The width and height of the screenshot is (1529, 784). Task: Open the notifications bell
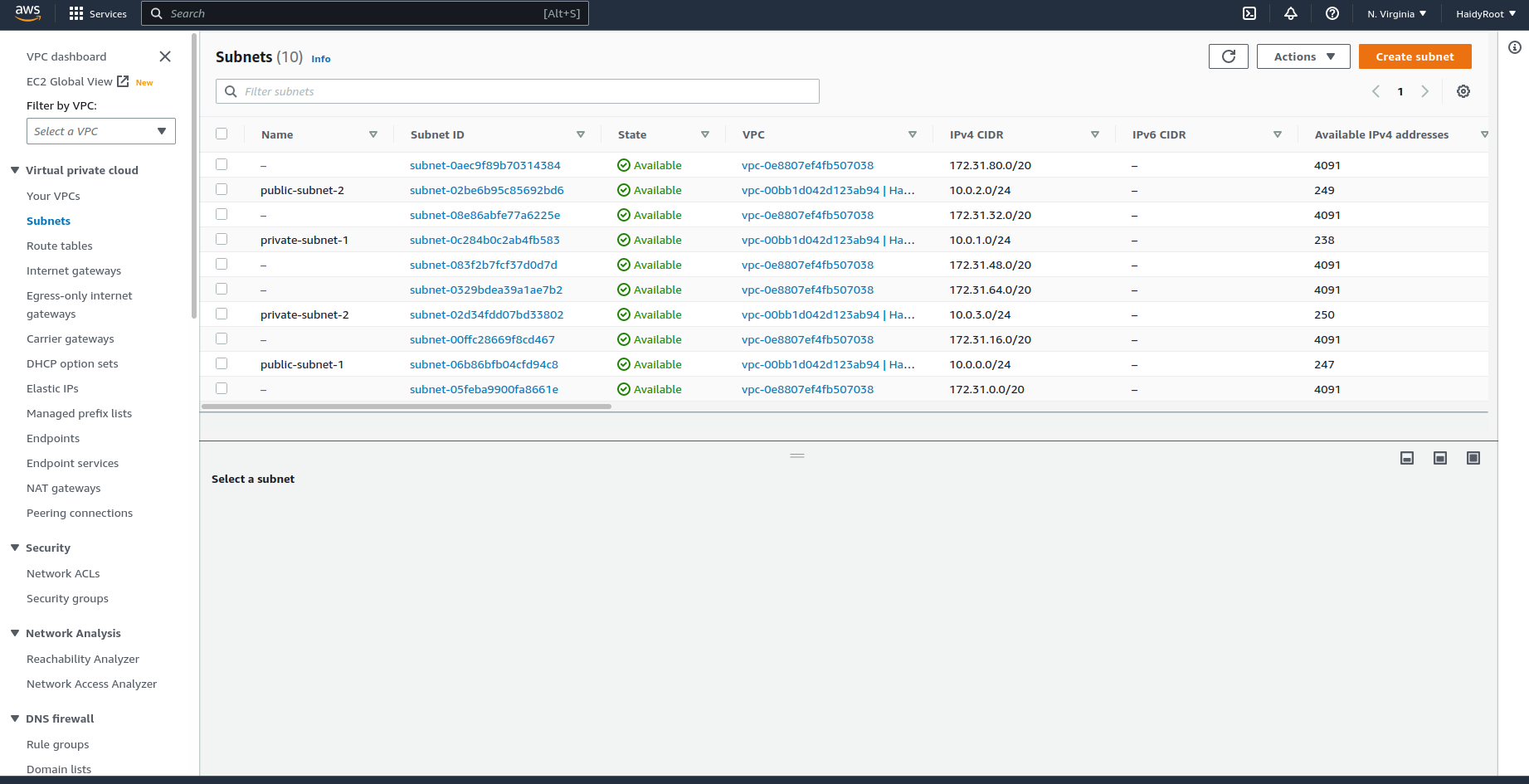[x=1290, y=13]
